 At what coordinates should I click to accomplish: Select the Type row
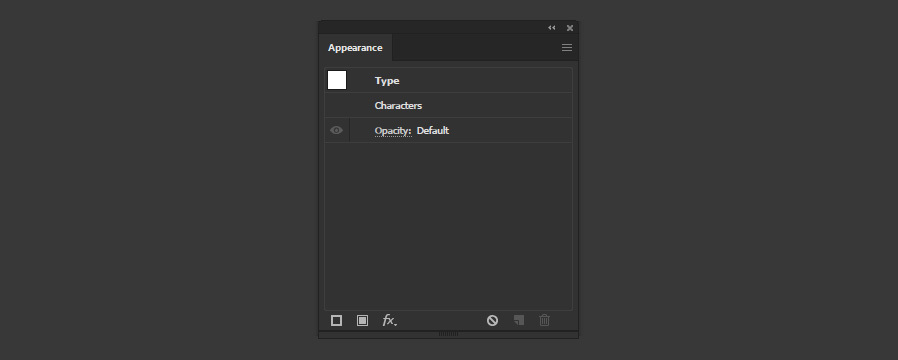tap(448, 81)
